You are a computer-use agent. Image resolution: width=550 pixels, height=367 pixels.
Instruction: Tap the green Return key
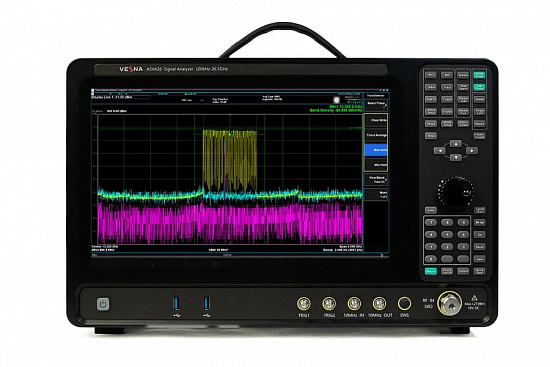point(431,271)
